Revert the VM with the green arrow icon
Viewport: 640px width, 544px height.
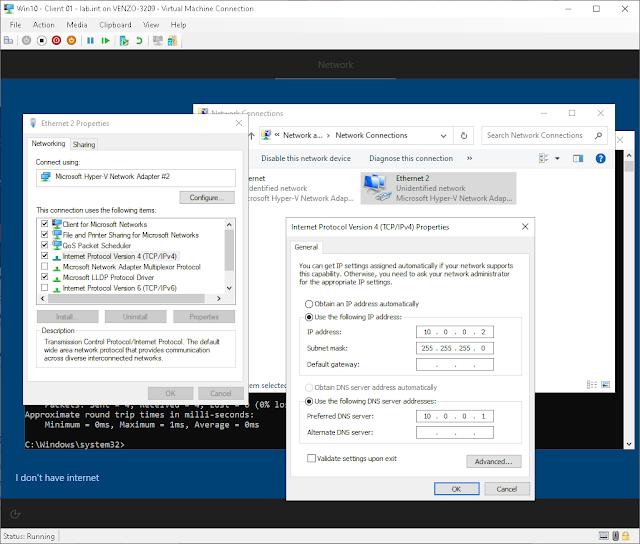(139, 40)
